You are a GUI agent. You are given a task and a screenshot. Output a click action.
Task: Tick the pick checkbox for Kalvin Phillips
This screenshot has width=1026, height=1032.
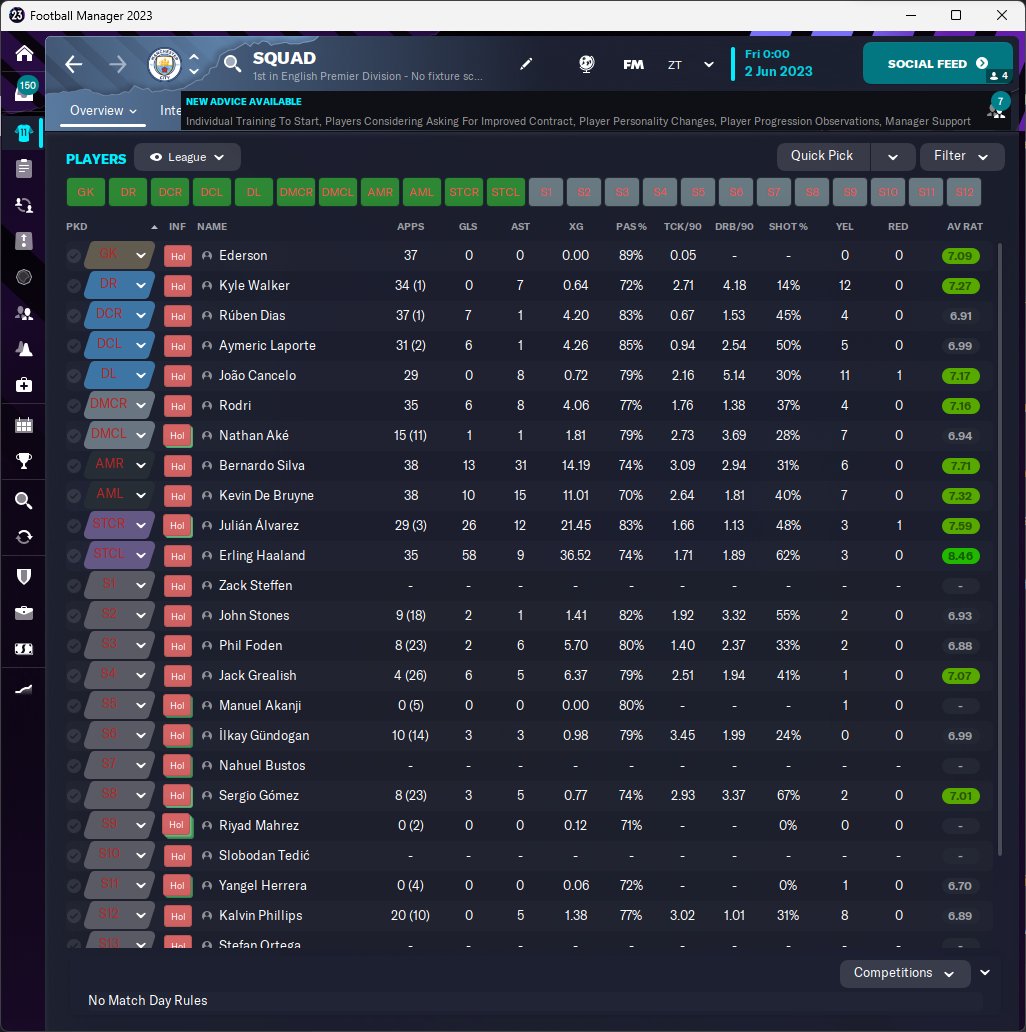click(x=74, y=916)
